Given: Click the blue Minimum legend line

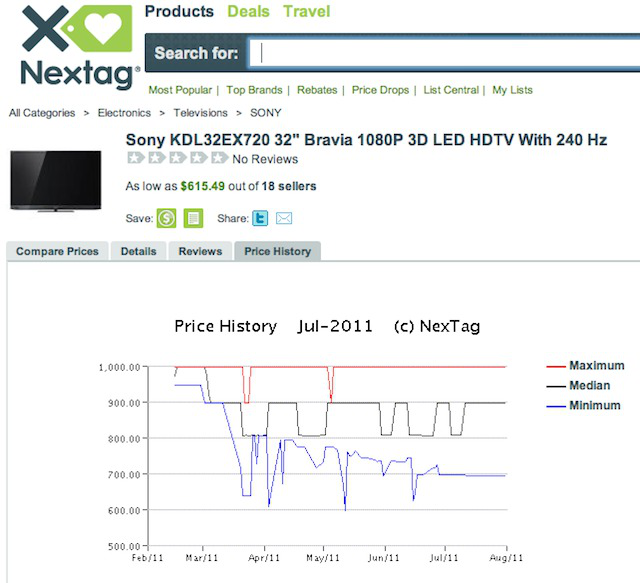Looking at the screenshot, I should pos(556,406).
